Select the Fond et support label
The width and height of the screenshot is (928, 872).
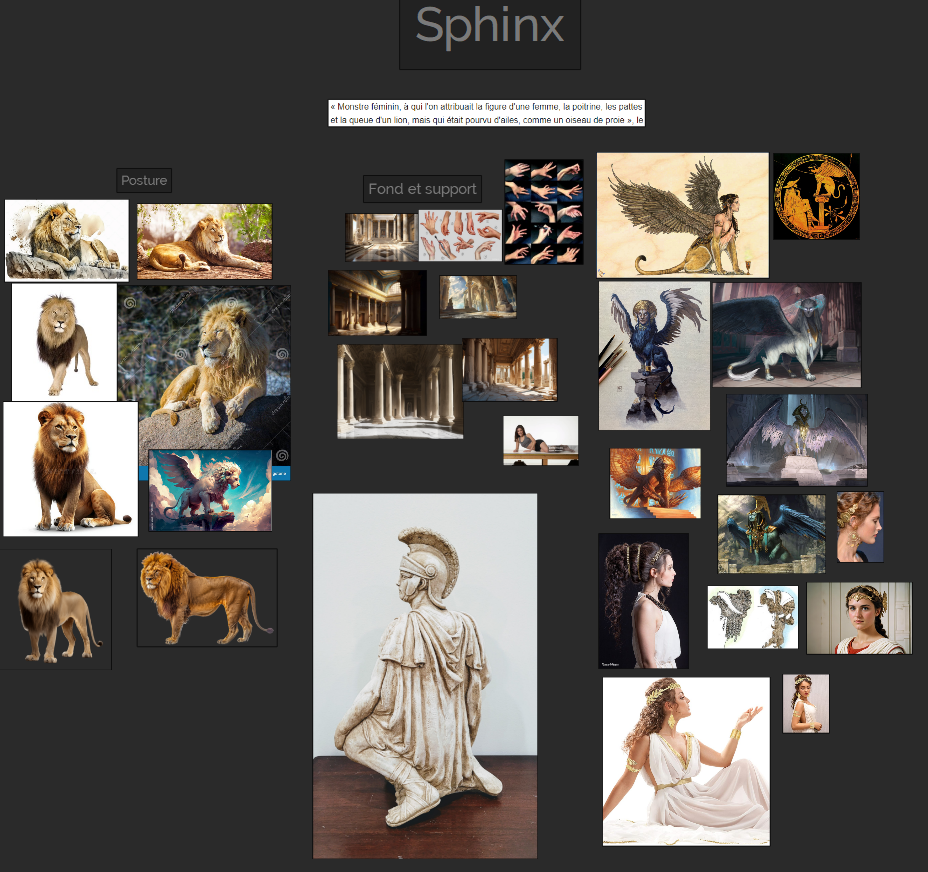[x=422, y=189]
